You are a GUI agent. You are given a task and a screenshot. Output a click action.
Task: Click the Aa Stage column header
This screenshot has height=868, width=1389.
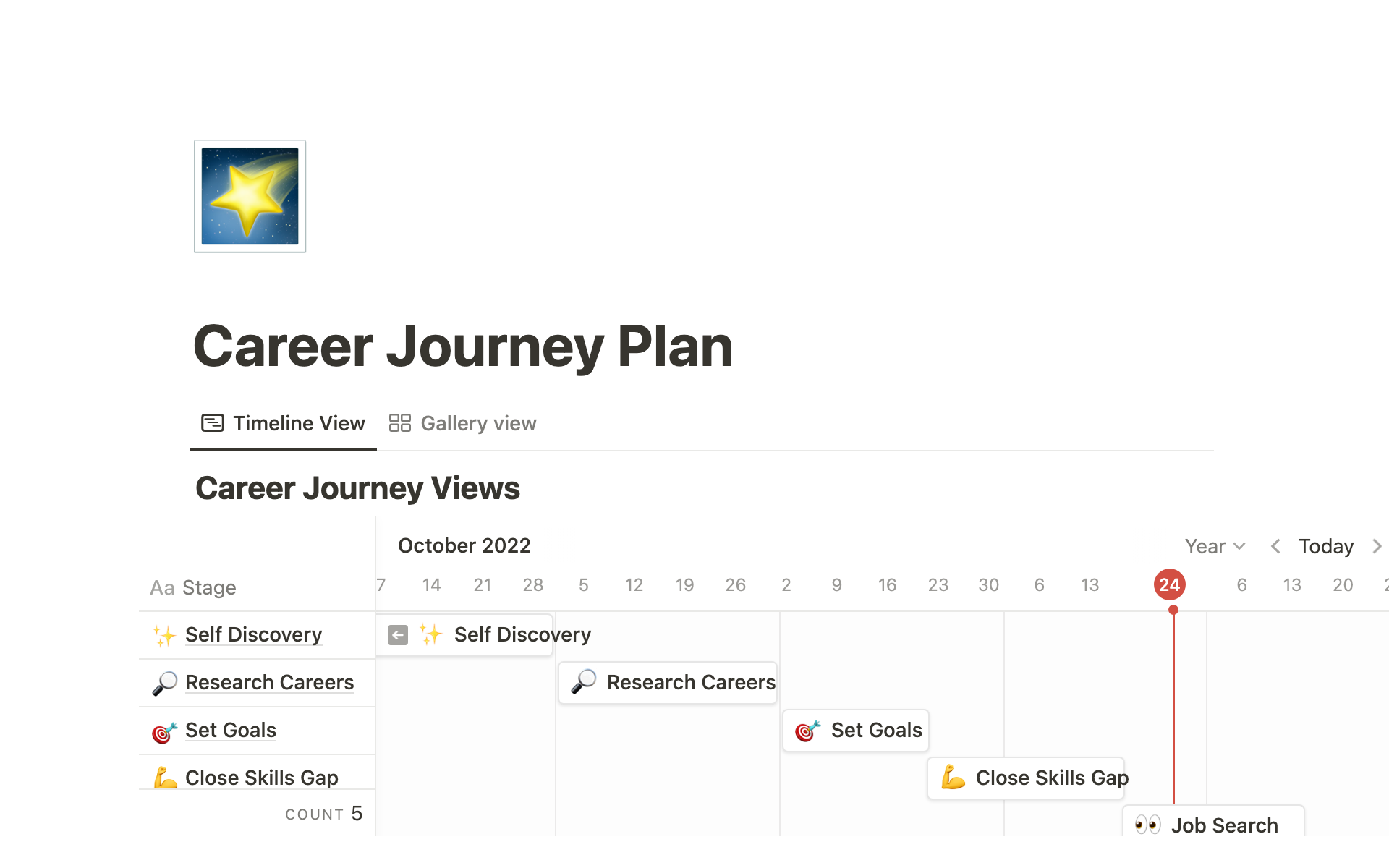pyautogui.click(x=192, y=587)
